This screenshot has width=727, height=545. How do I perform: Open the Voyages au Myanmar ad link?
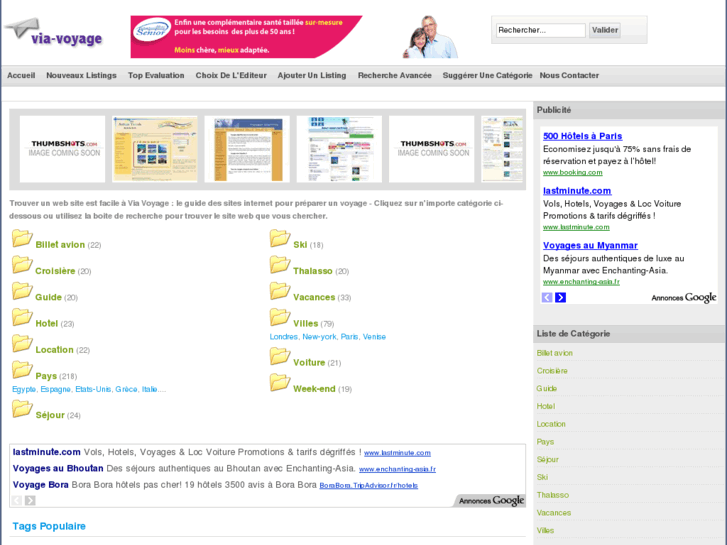pyautogui.click(x=590, y=245)
